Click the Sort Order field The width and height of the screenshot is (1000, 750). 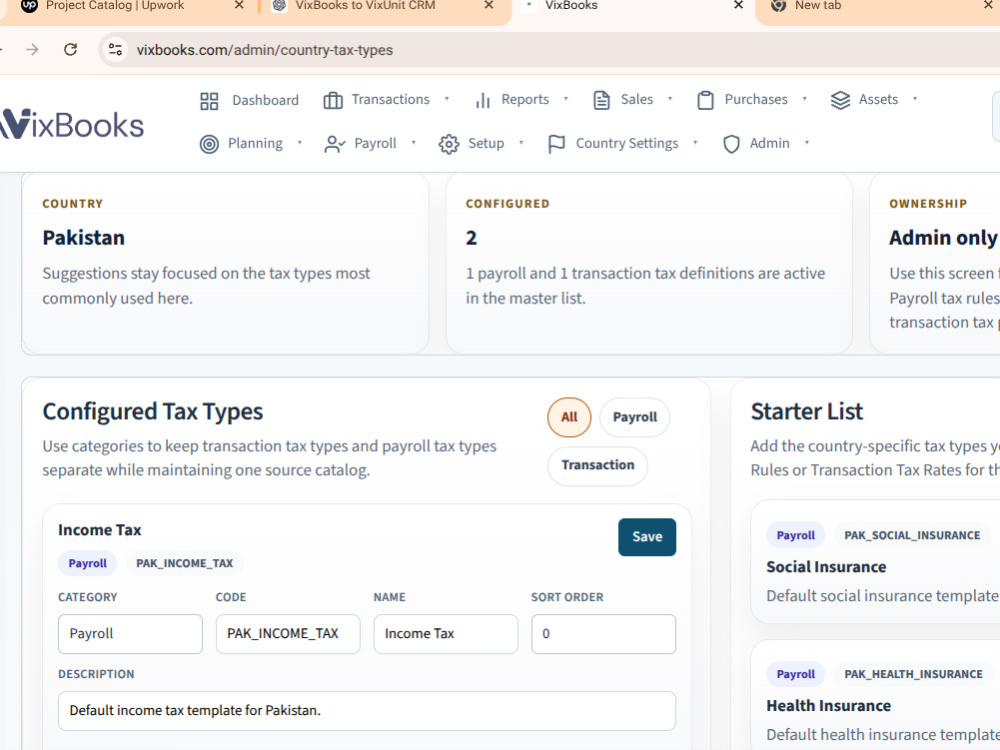[603, 634]
